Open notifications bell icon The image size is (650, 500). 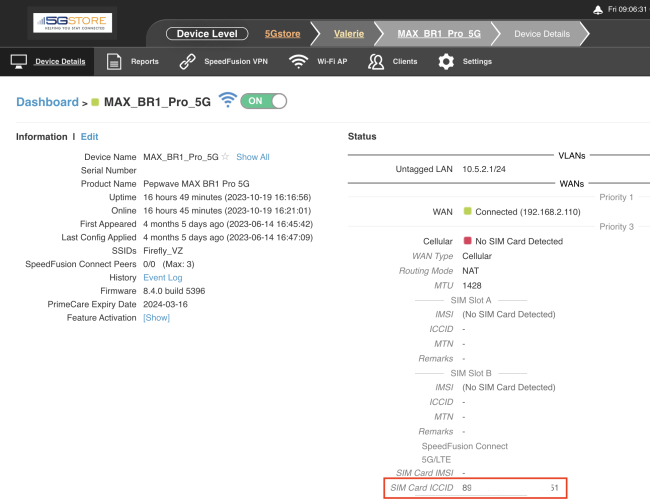[x=598, y=10]
